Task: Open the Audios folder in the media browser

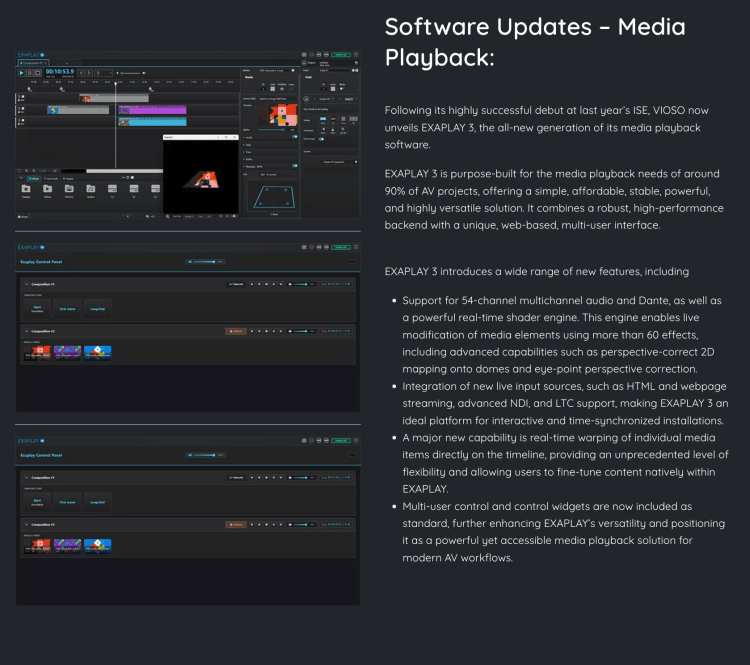Action: tap(91, 189)
